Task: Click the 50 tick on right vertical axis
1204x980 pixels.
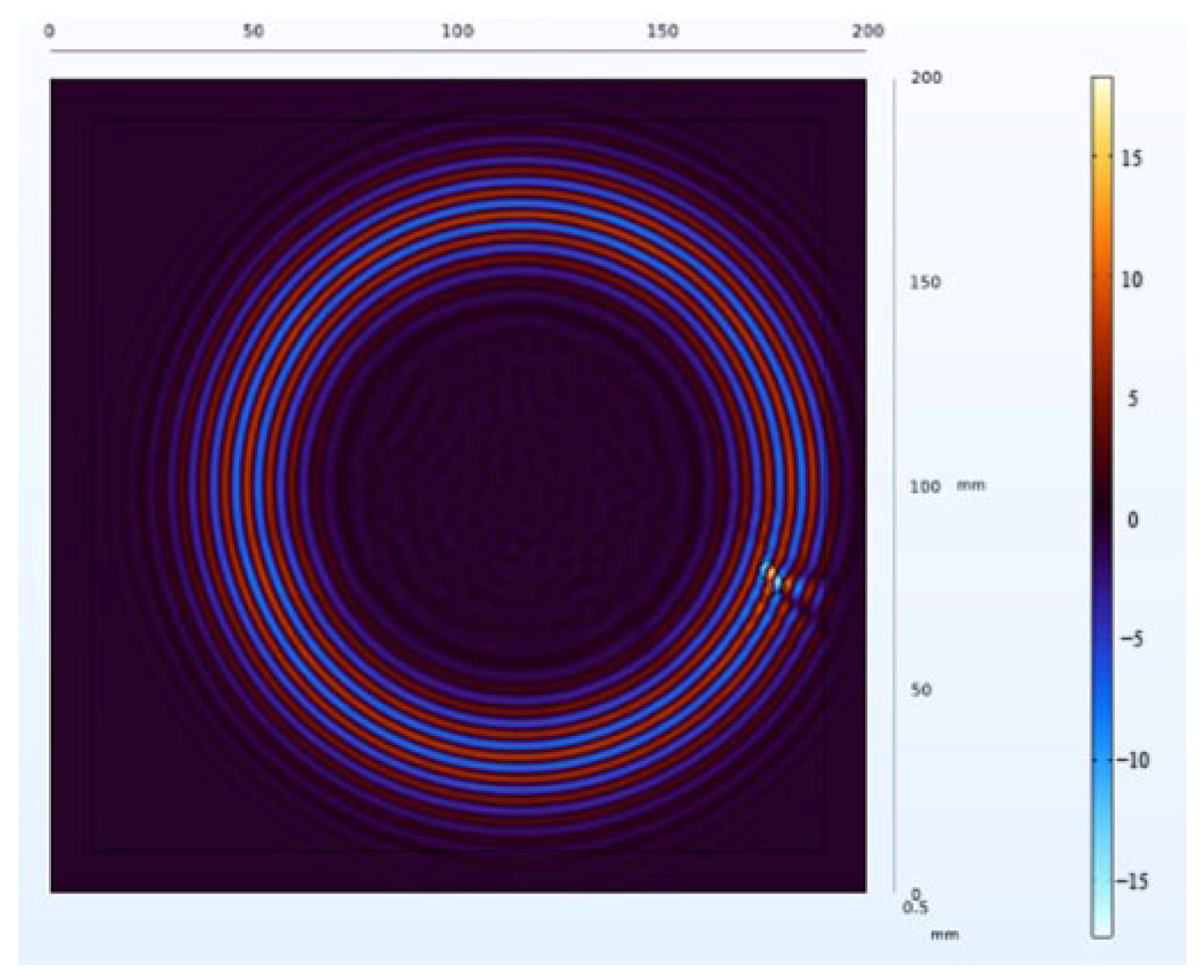Action: click(921, 690)
